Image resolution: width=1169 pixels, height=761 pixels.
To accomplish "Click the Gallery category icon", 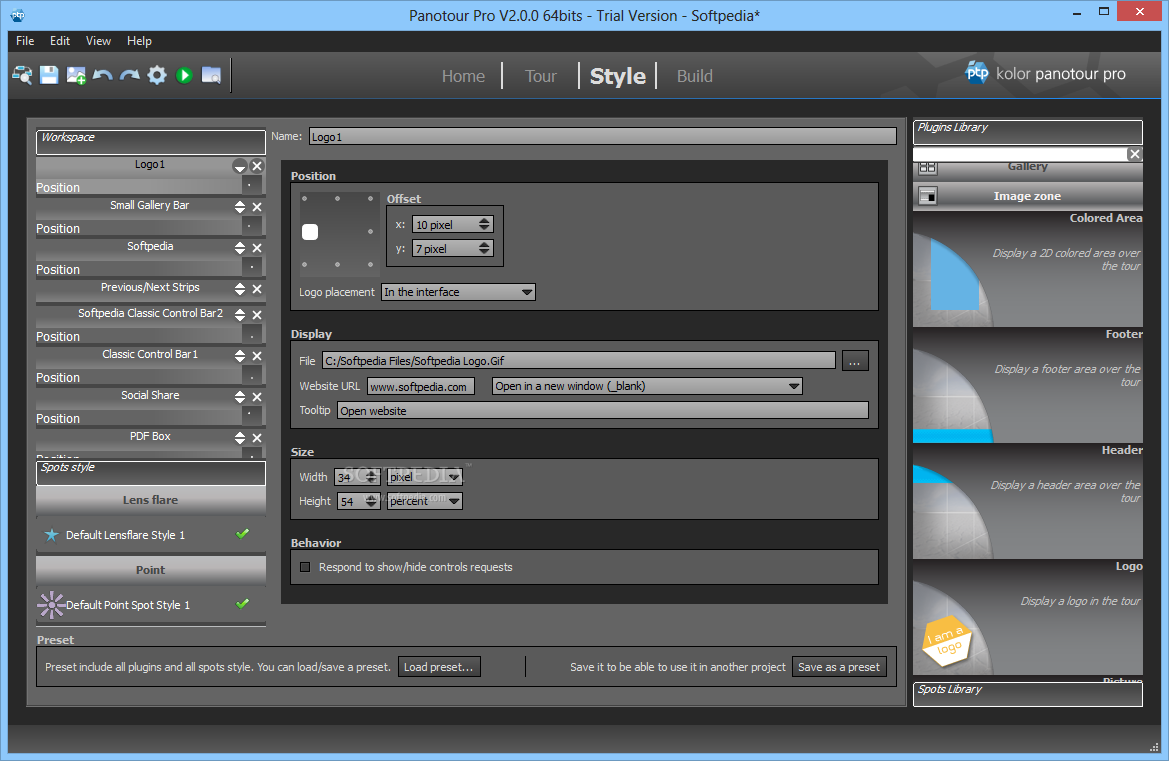I will 927,168.
